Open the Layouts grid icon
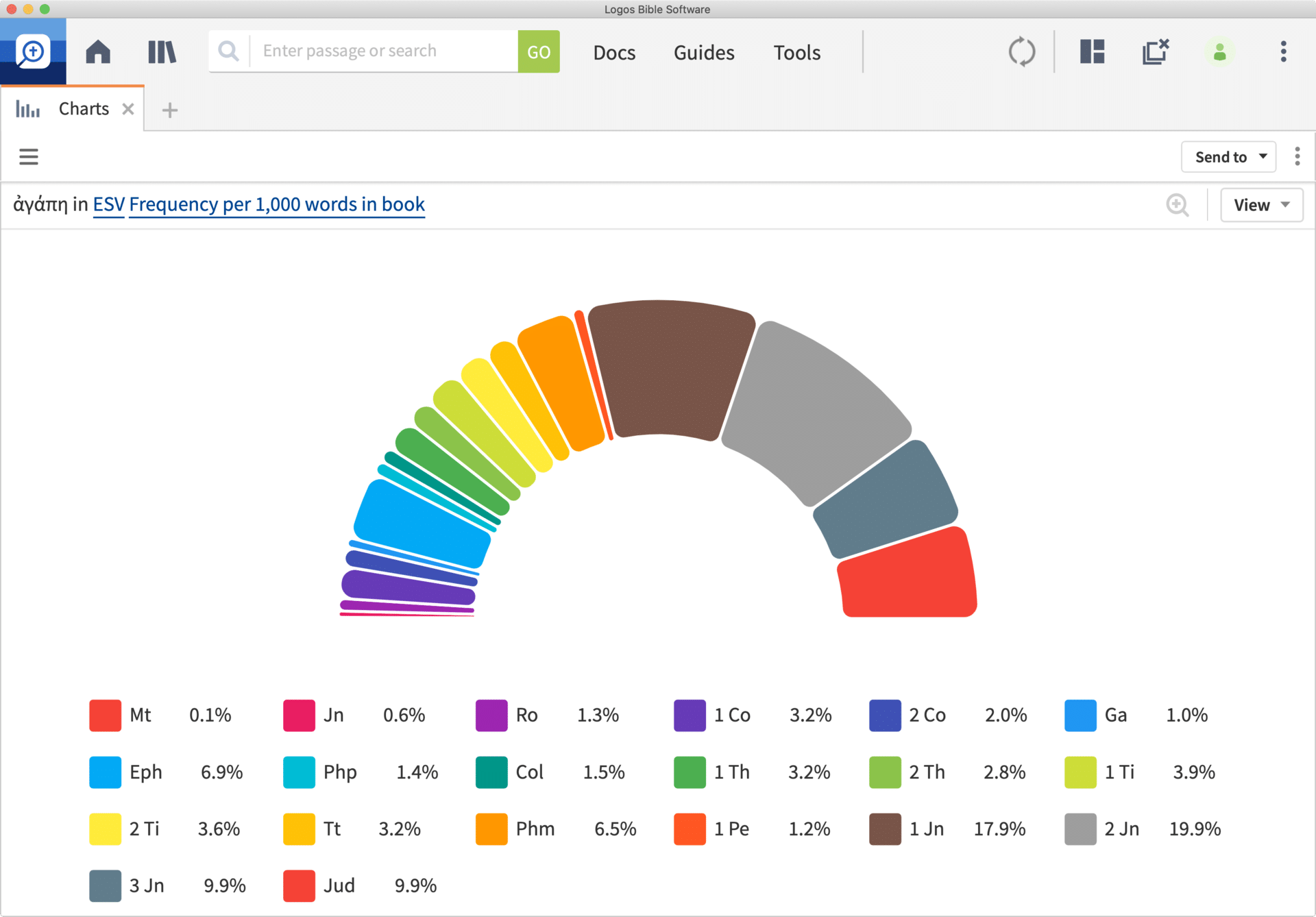 [x=1093, y=51]
